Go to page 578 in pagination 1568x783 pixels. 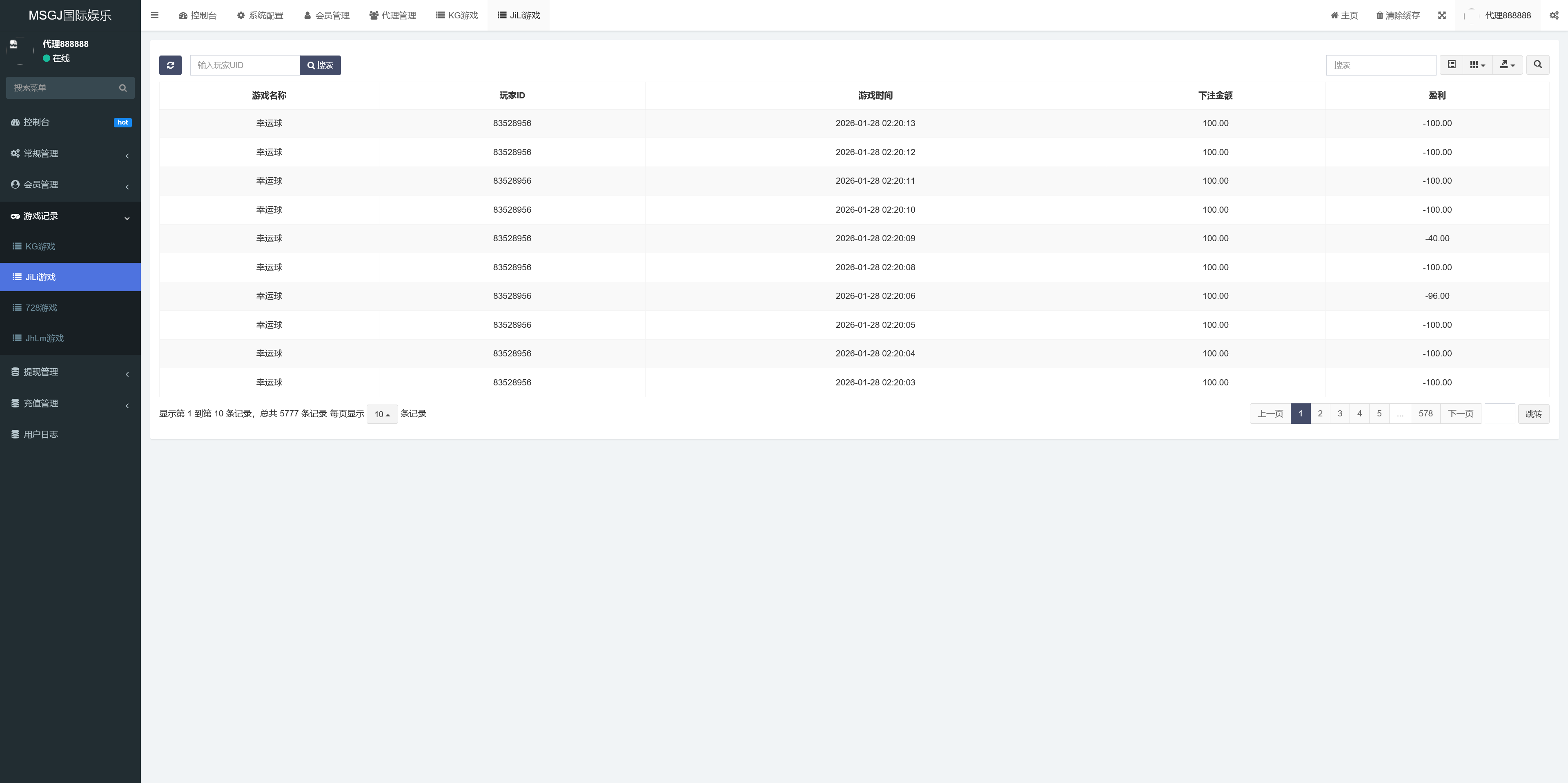point(1425,414)
